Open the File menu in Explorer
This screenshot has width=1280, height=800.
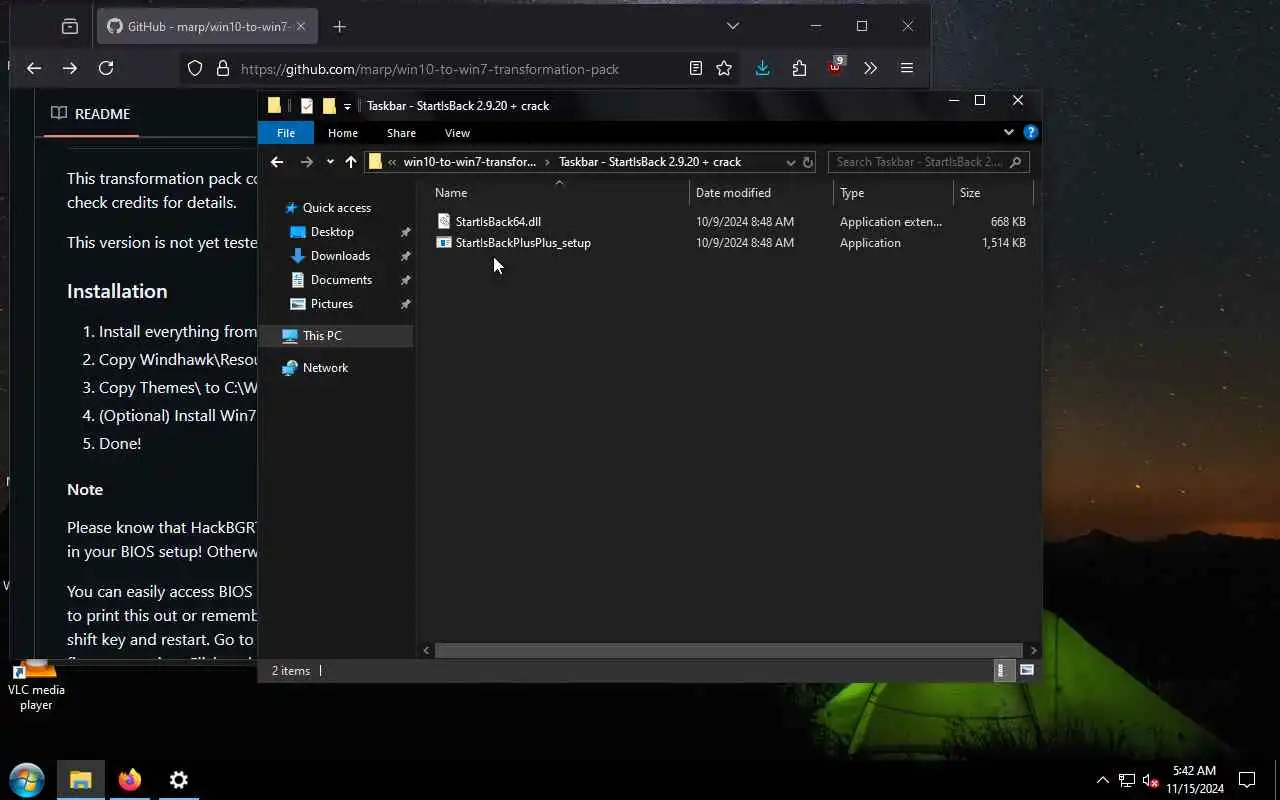[286, 133]
